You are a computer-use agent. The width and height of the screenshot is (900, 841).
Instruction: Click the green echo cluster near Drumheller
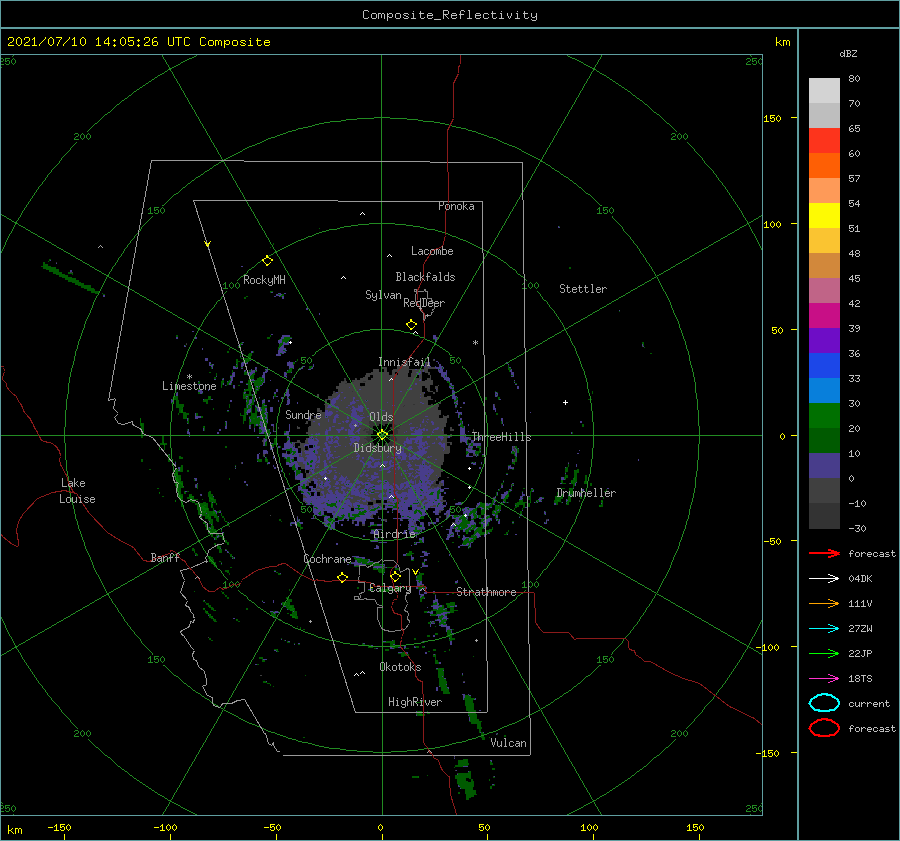[568, 483]
